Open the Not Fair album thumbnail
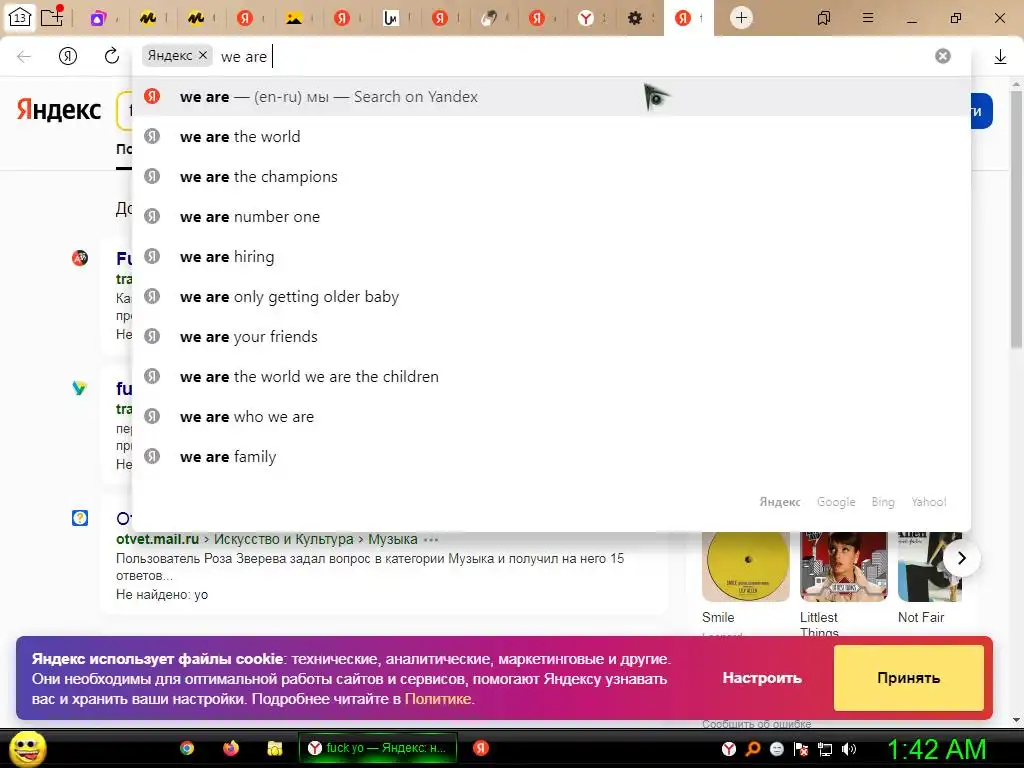Image resolution: width=1024 pixels, height=768 pixels. (x=930, y=566)
